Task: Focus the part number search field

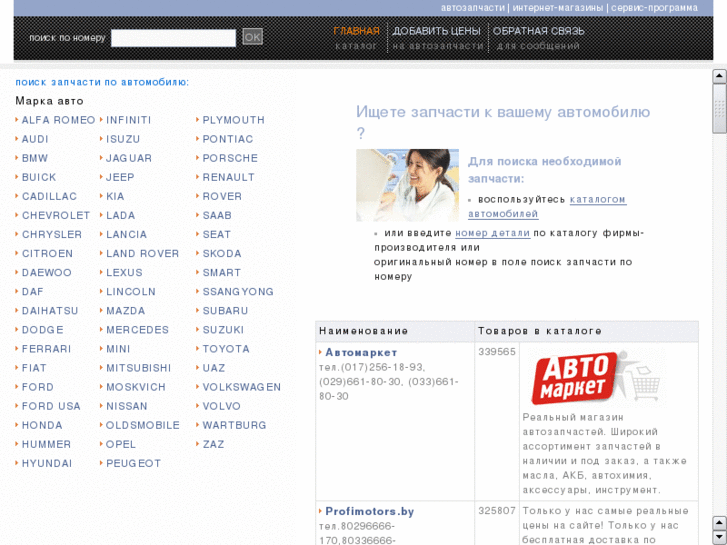Action: click(x=173, y=38)
